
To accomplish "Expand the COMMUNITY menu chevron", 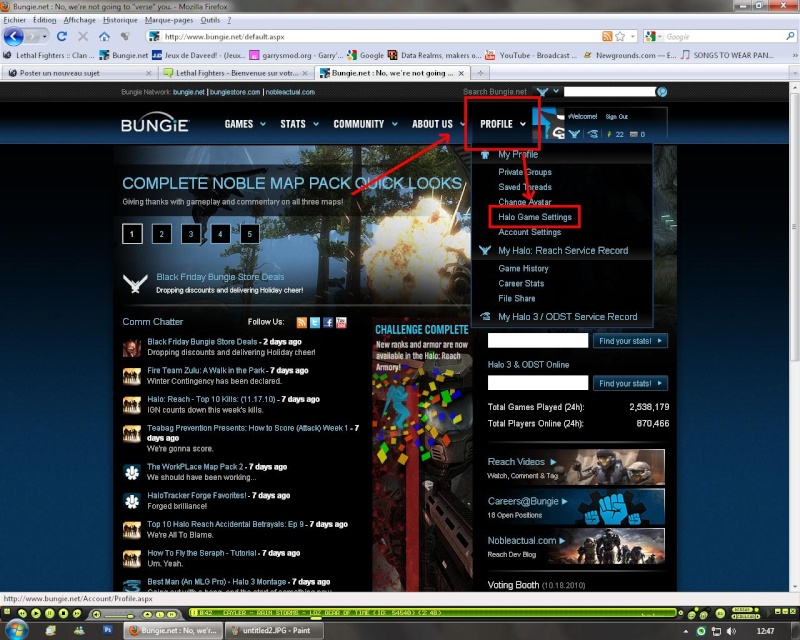I will pos(394,124).
